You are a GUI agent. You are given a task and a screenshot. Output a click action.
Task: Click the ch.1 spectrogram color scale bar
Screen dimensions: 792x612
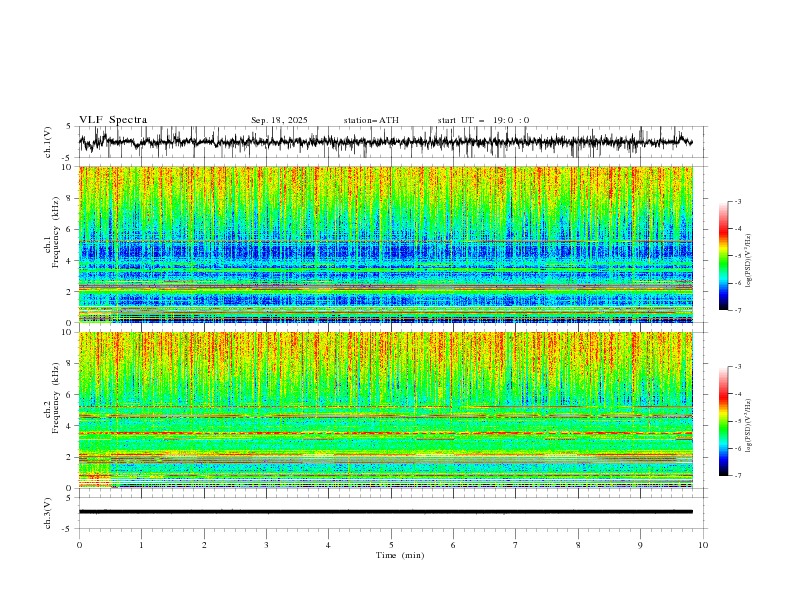(x=723, y=255)
